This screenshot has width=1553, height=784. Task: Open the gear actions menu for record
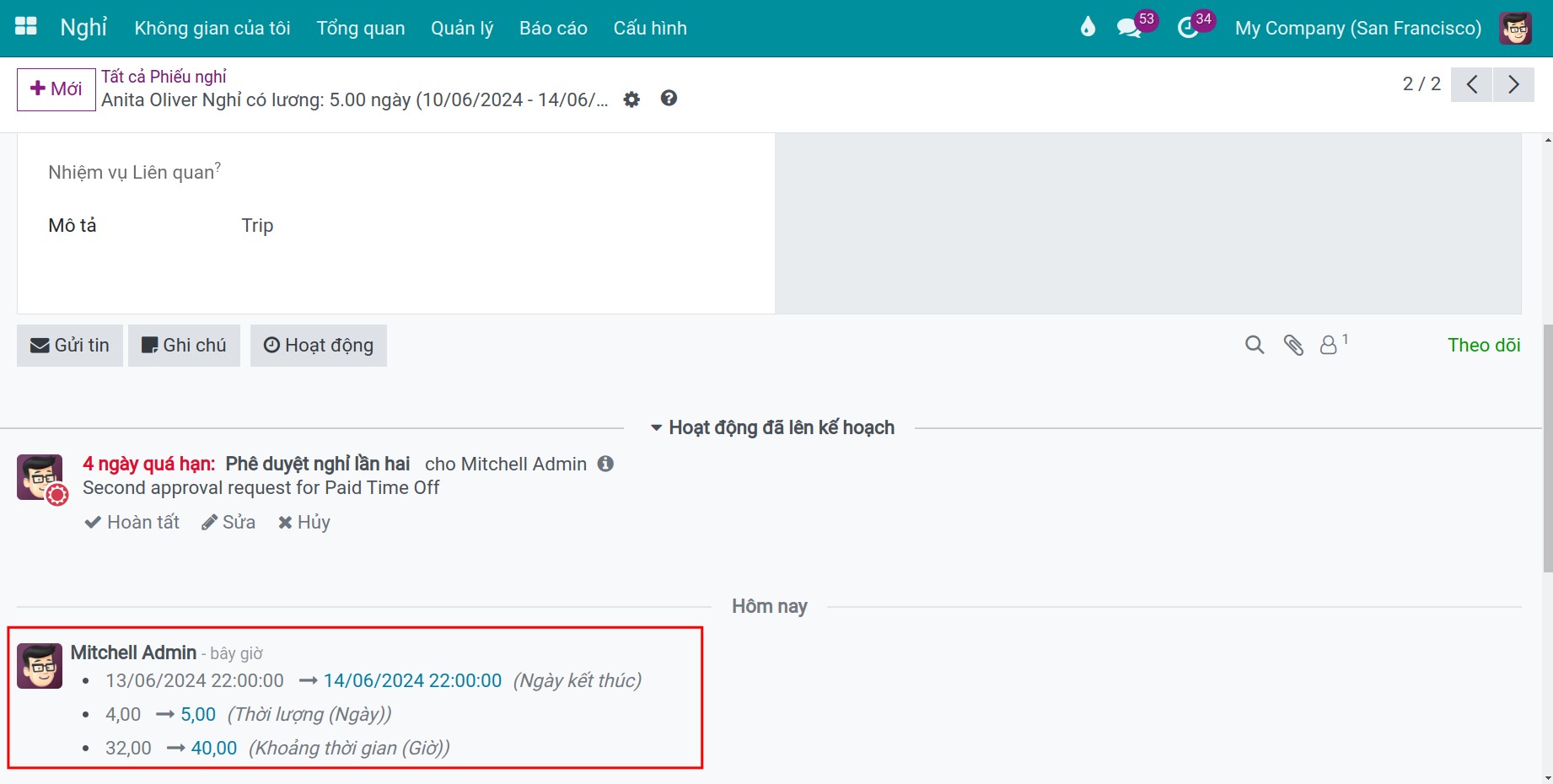(631, 99)
